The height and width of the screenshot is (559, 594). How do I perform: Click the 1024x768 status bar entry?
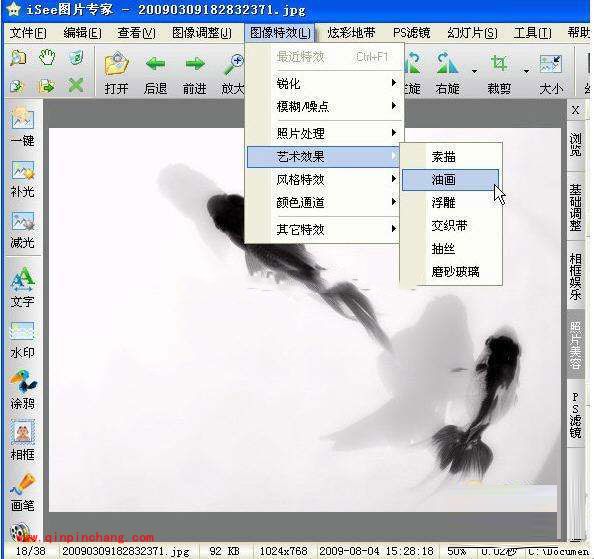[284, 551]
